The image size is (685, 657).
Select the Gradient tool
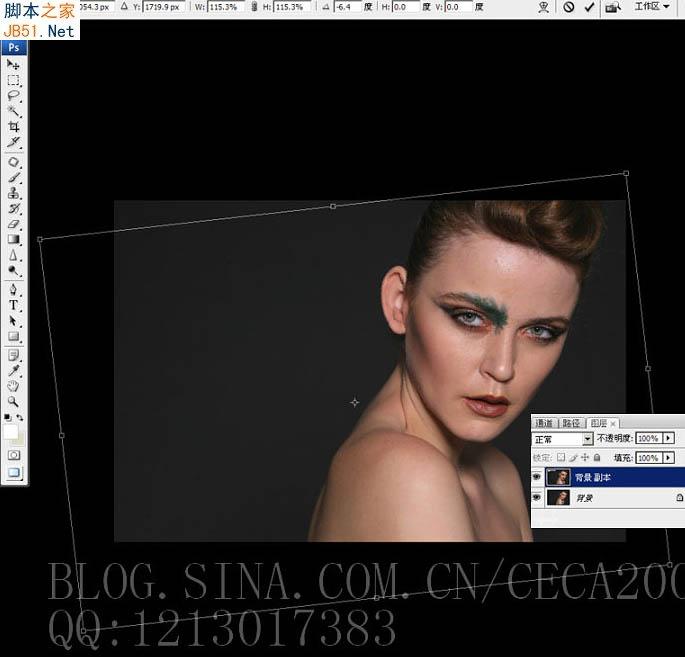[x=13, y=239]
